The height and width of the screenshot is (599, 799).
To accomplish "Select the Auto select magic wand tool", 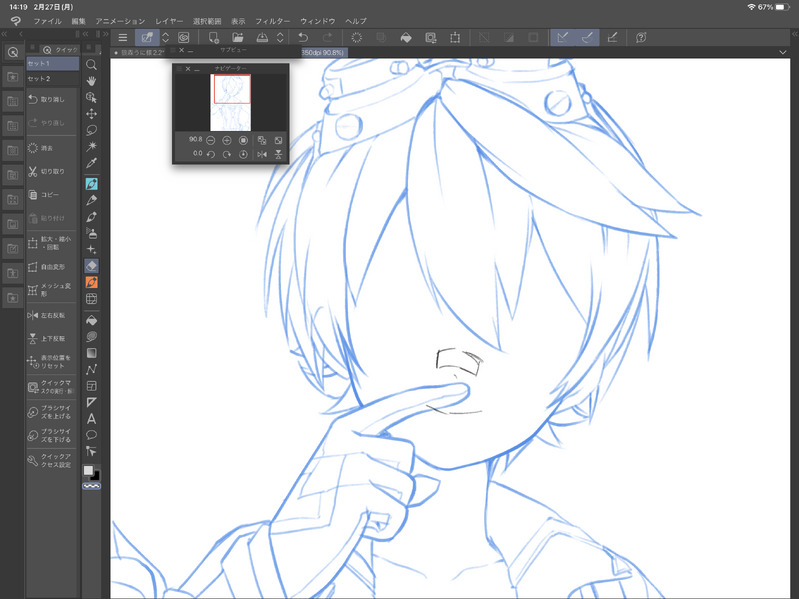I will point(91,147).
